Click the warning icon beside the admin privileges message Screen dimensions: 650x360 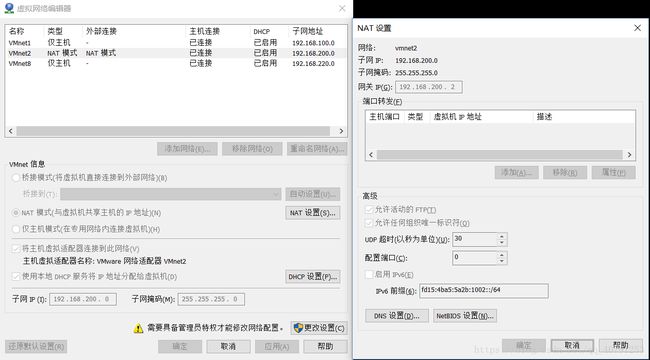click(138, 328)
